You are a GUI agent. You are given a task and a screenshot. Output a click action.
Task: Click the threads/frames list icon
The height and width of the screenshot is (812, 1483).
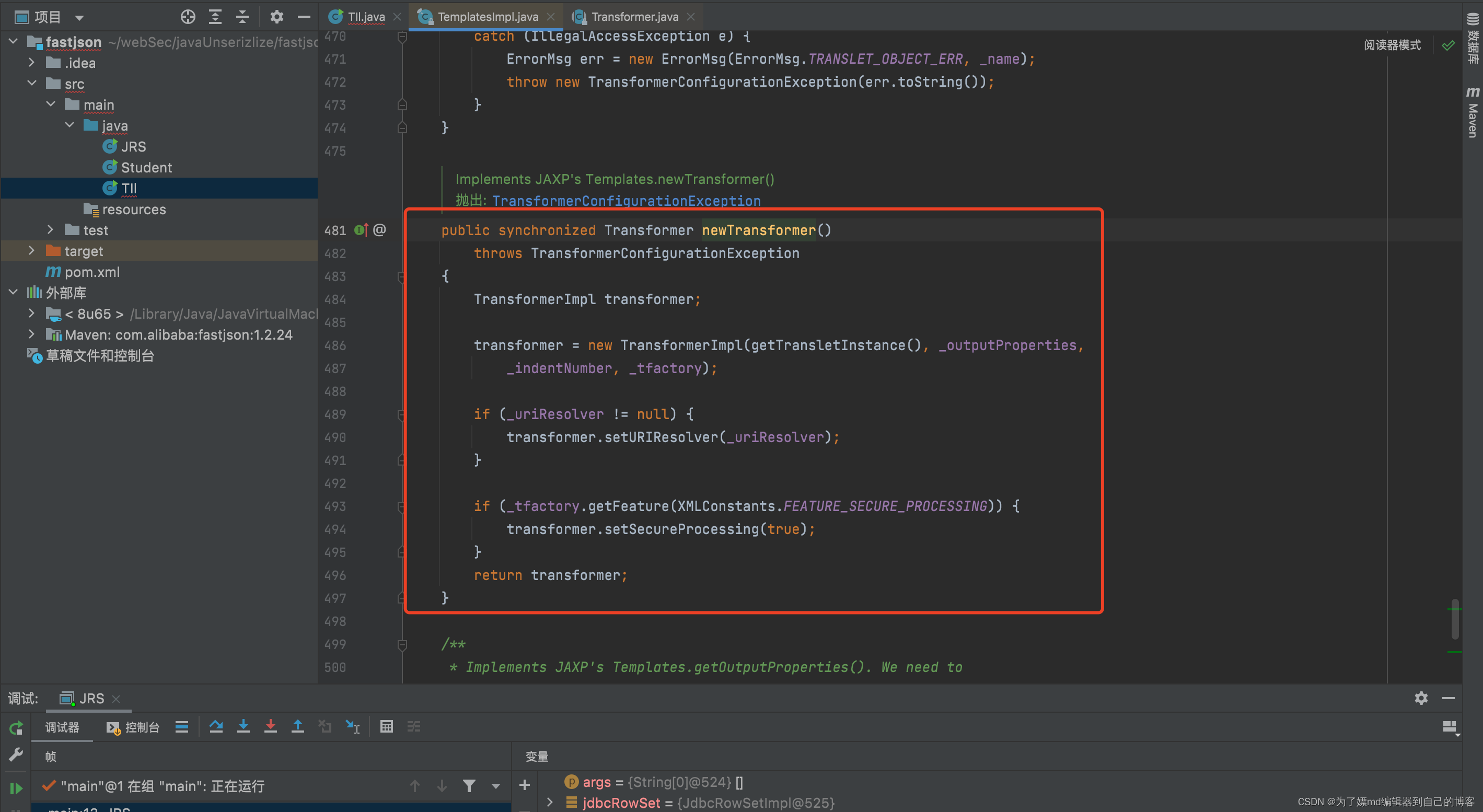tap(182, 727)
